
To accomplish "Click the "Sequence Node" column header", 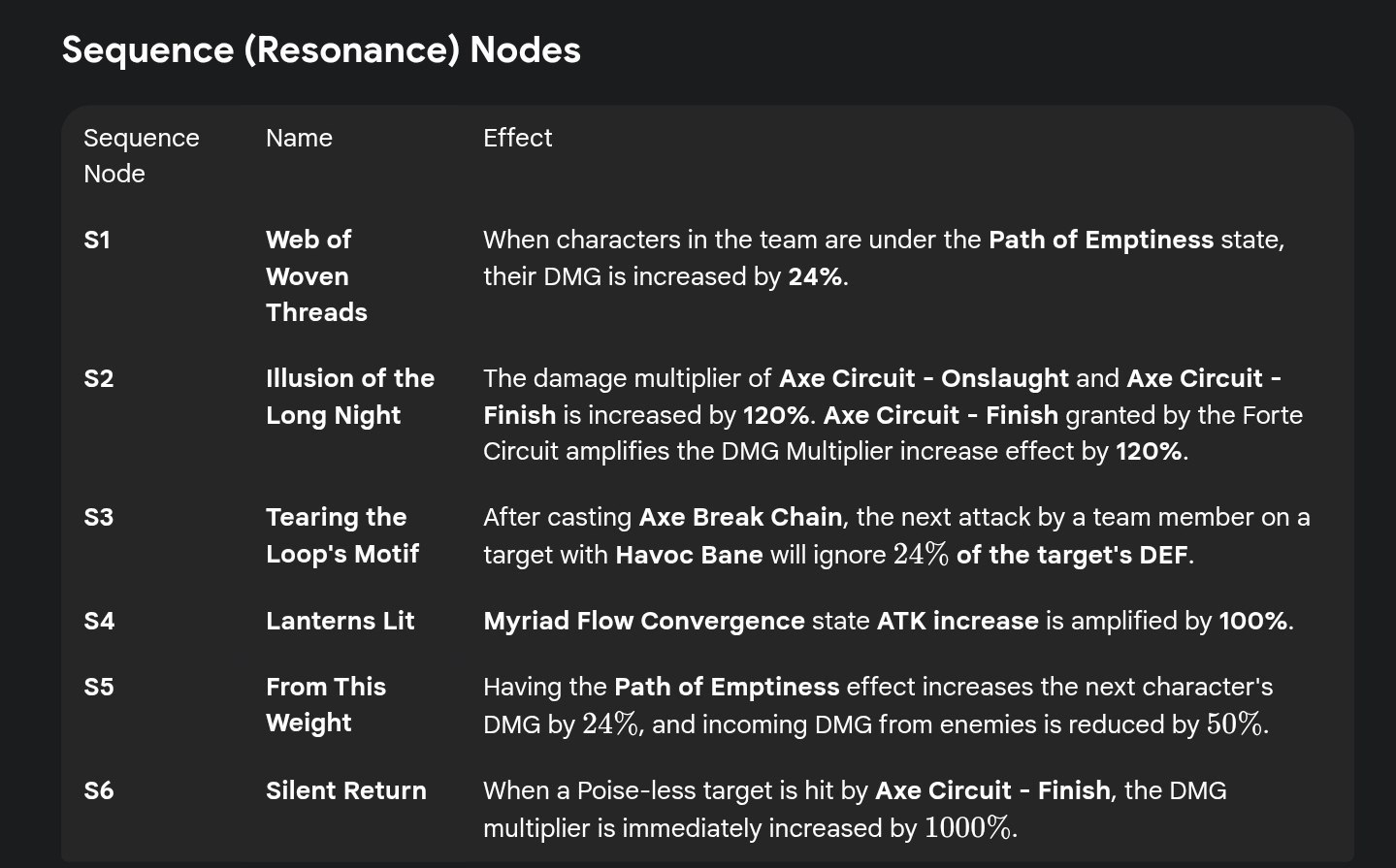I will pos(141,155).
